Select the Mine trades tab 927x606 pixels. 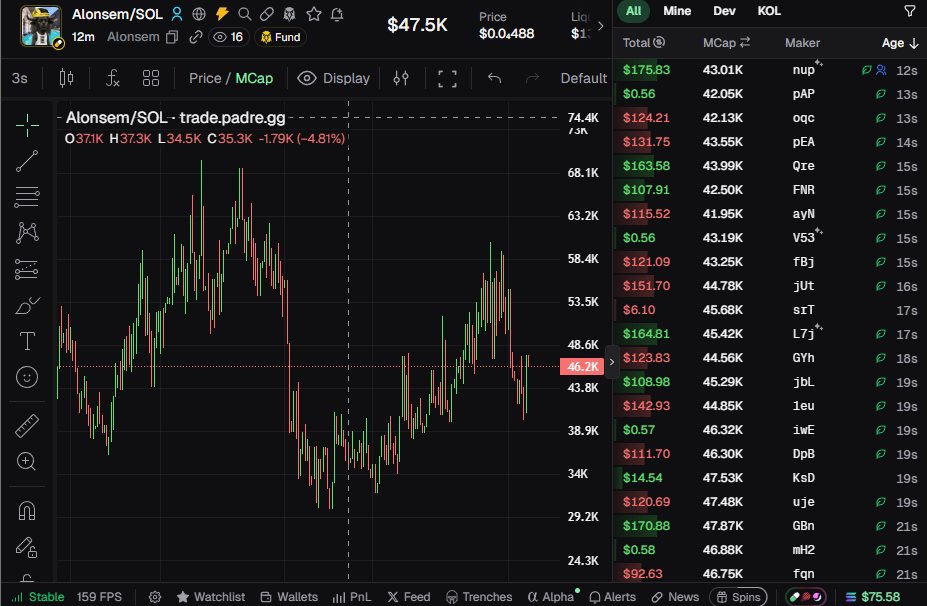(x=677, y=11)
